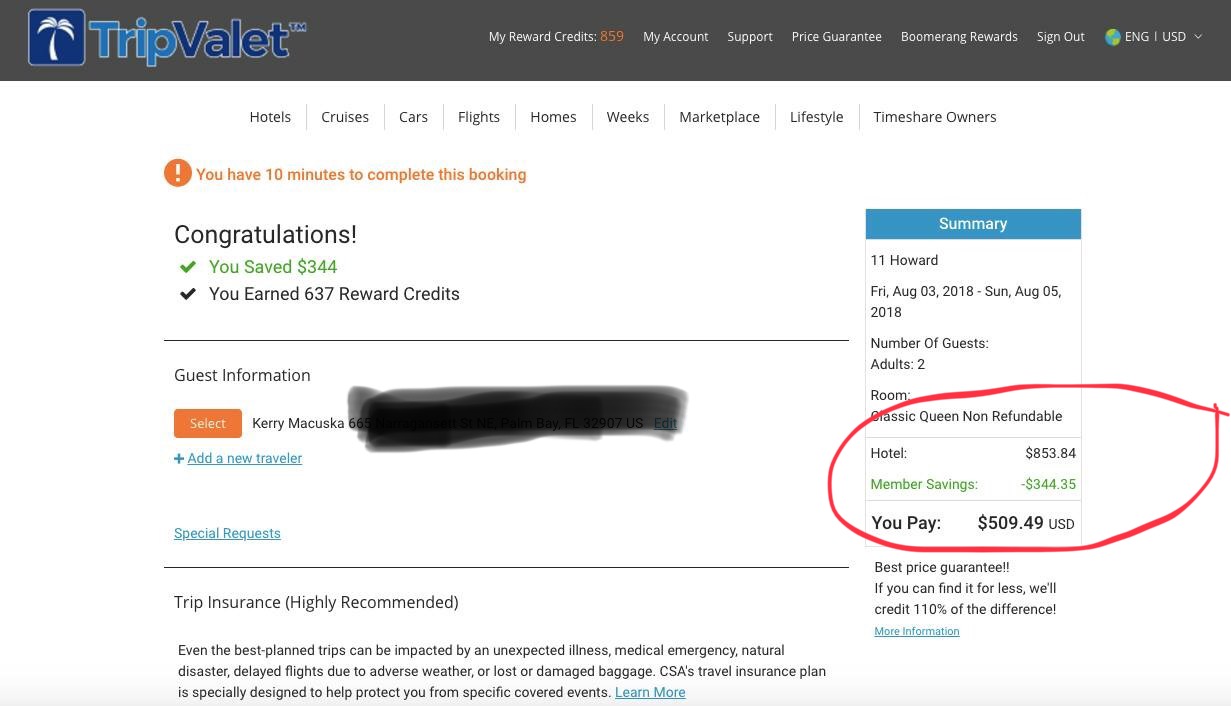Image resolution: width=1231 pixels, height=706 pixels.
Task: Click the Adults: 2 guest count
Action: [x=898, y=364]
